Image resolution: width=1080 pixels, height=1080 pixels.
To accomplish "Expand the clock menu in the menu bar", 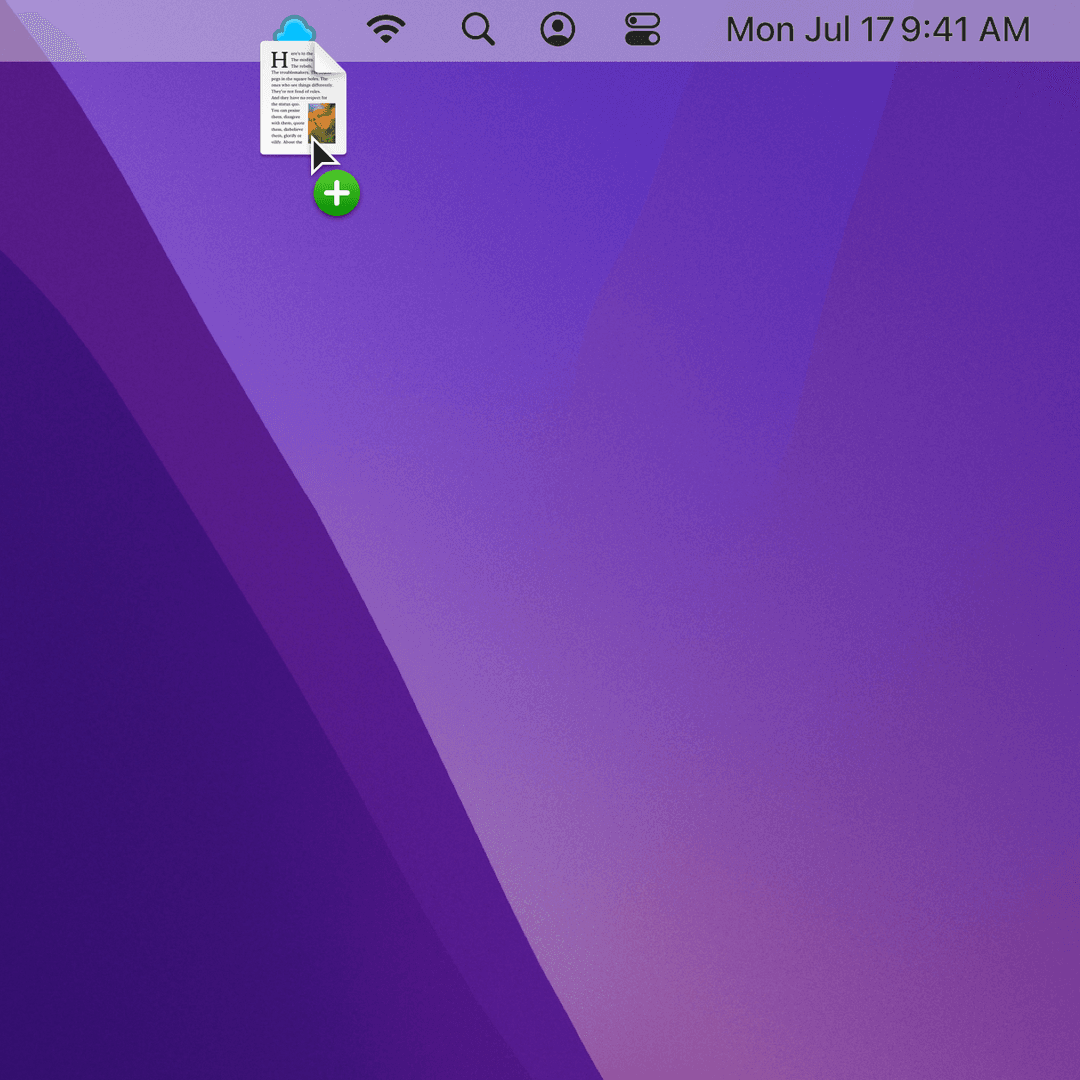I will click(877, 29).
